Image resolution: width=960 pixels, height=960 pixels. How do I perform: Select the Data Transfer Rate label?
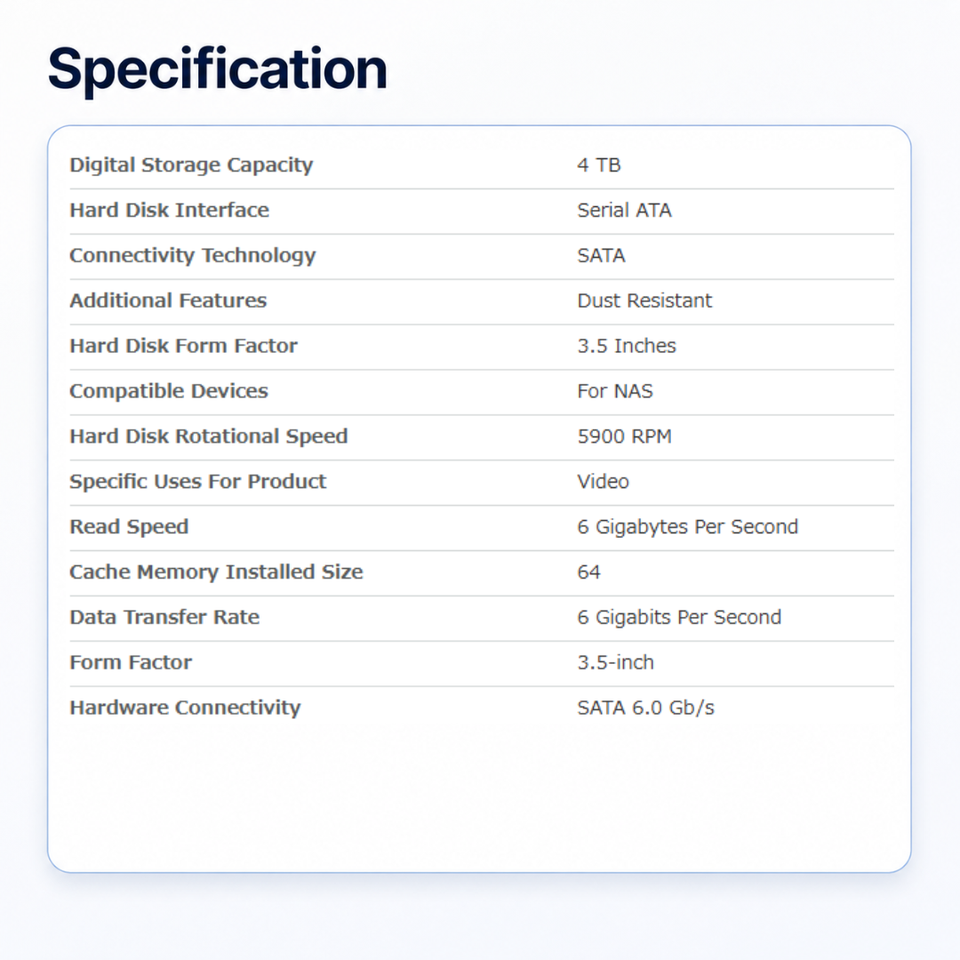tap(164, 617)
